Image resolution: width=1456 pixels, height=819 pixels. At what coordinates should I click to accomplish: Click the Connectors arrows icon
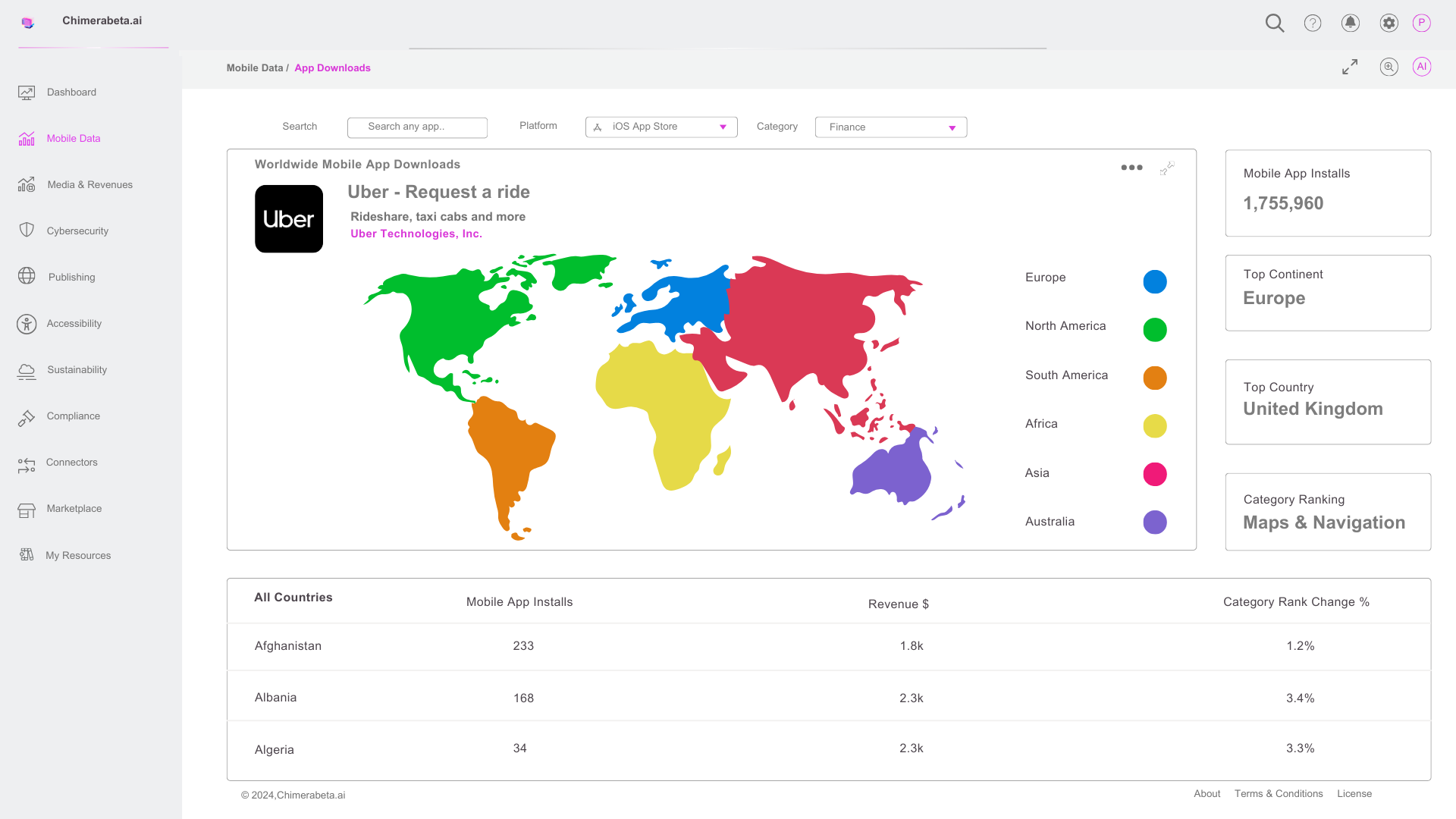pyautogui.click(x=27, y=465)
